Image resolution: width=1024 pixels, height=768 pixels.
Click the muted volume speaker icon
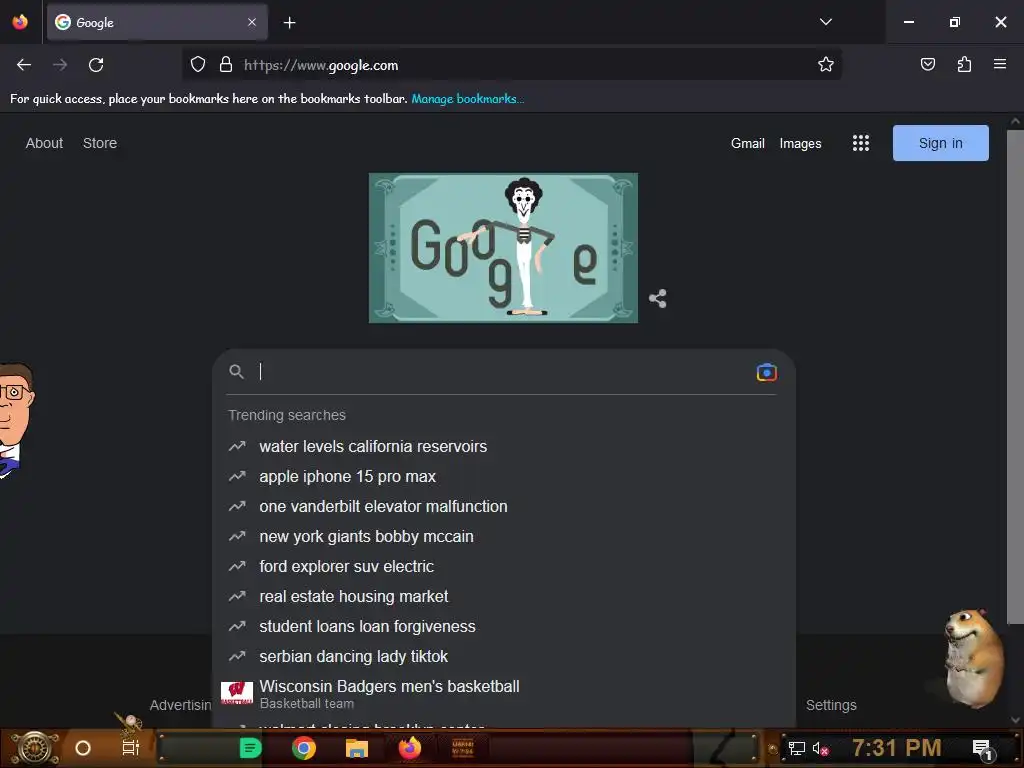[x=820, y=749]
